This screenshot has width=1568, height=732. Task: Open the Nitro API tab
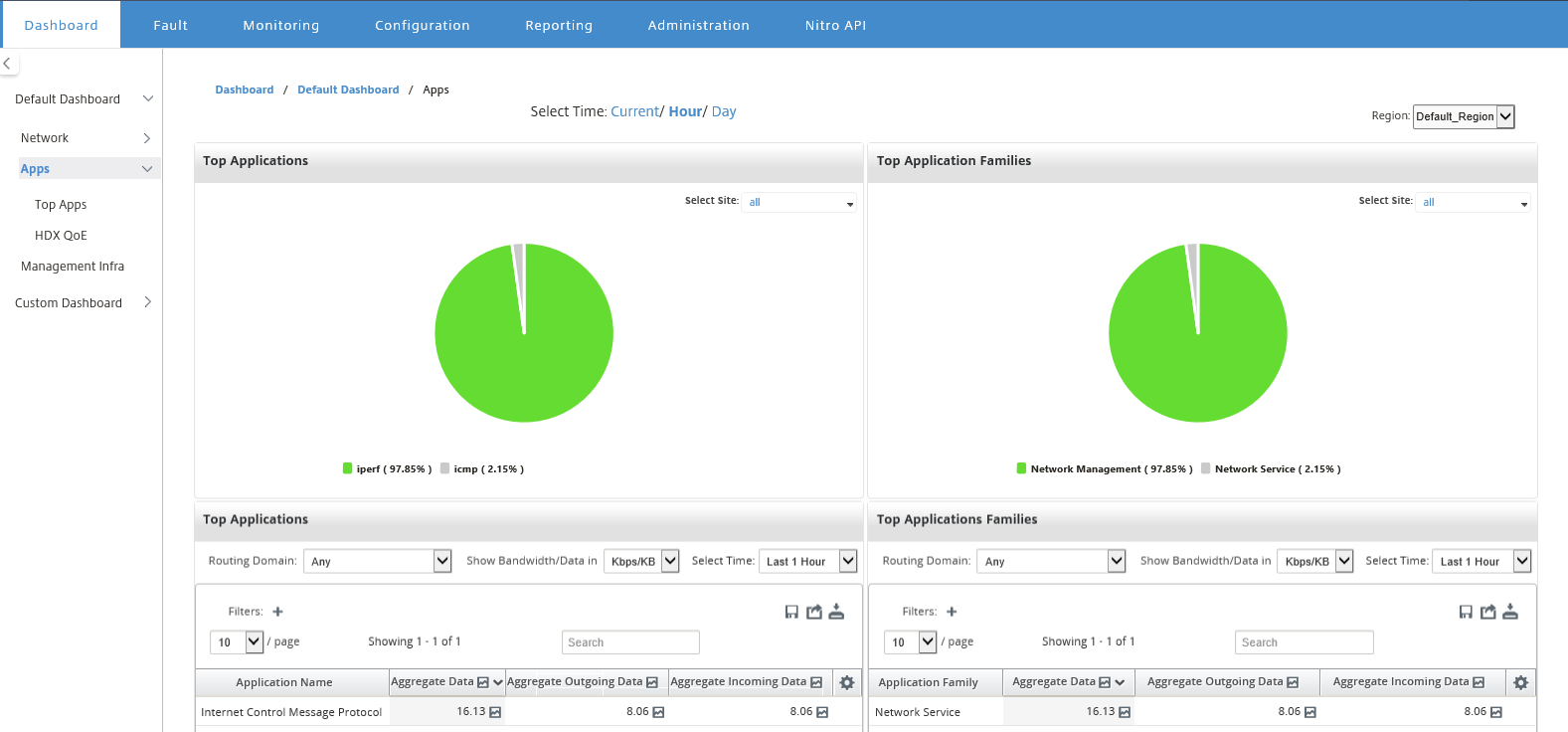pyautogui.click(x=835, y=25)
